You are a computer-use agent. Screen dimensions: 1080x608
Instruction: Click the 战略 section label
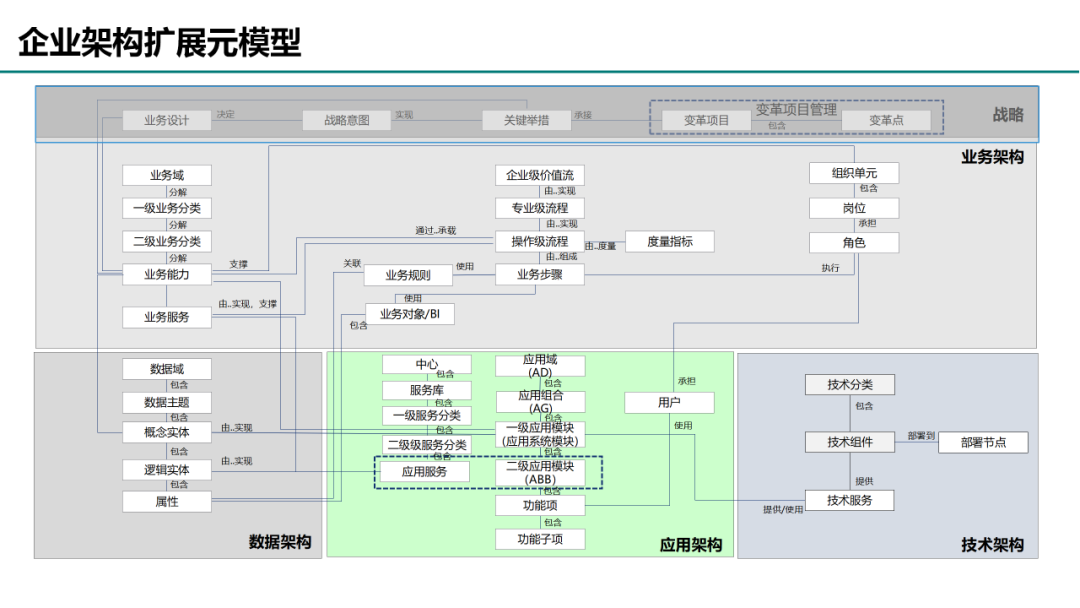(1008, 114)
